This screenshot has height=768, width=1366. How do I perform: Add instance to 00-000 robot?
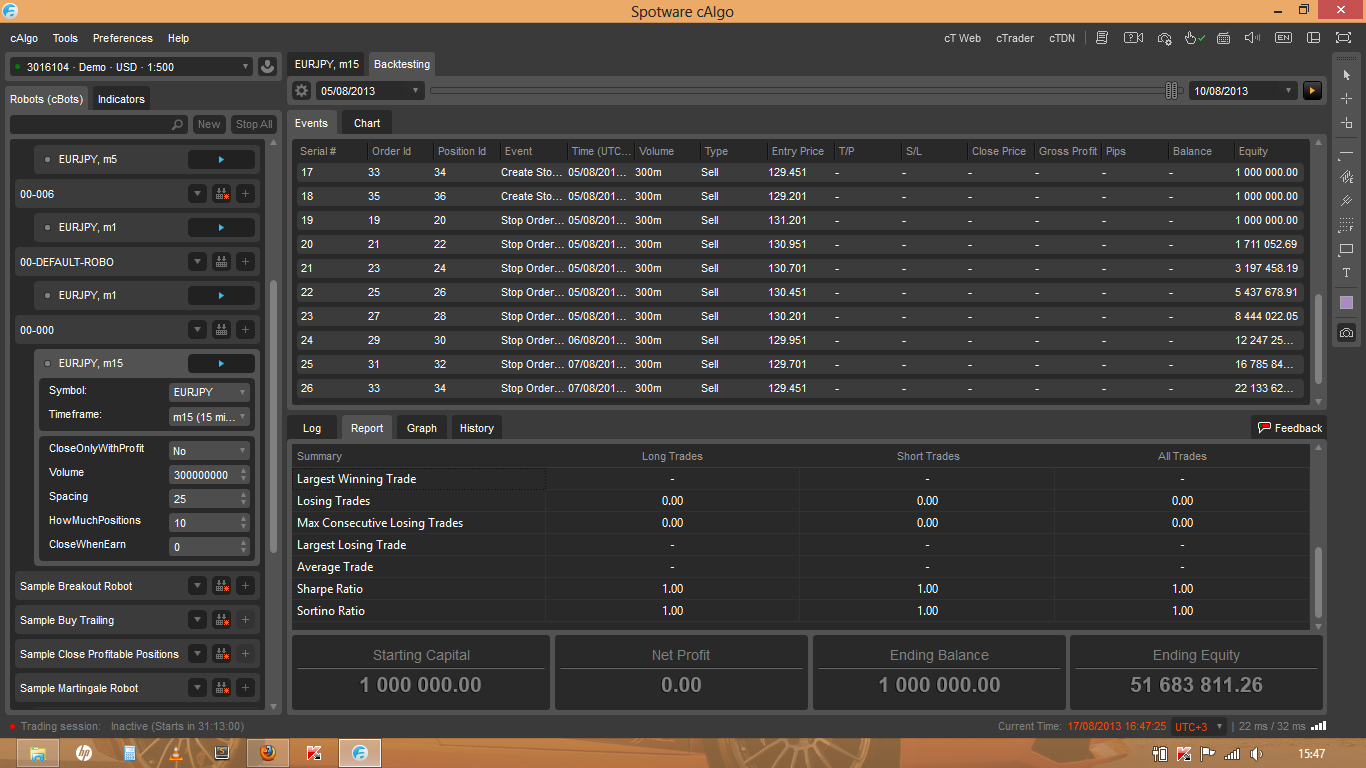tap(246, 330)
